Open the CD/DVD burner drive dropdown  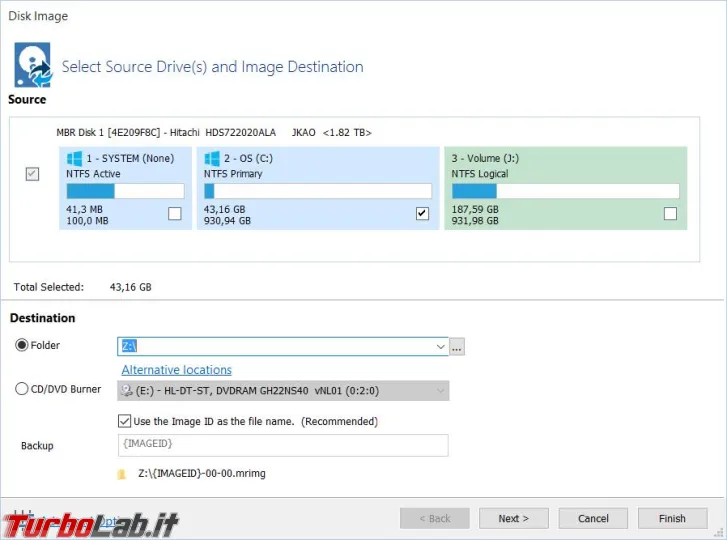click(440, 390)
